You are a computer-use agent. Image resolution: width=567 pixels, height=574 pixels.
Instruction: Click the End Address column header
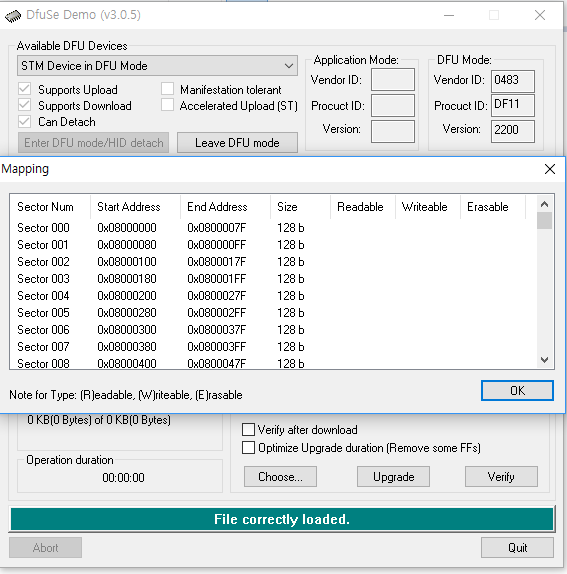225,207
